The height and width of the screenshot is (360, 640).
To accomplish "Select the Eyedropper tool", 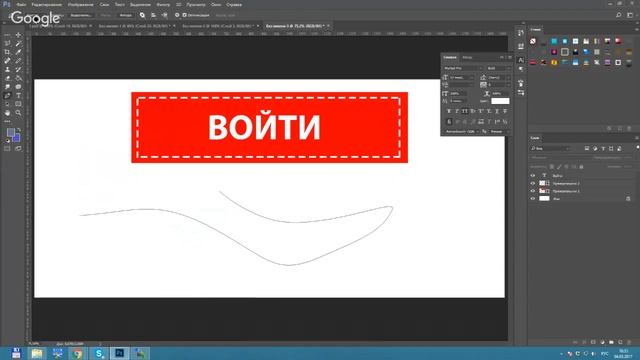I will (x=18, y=52).
